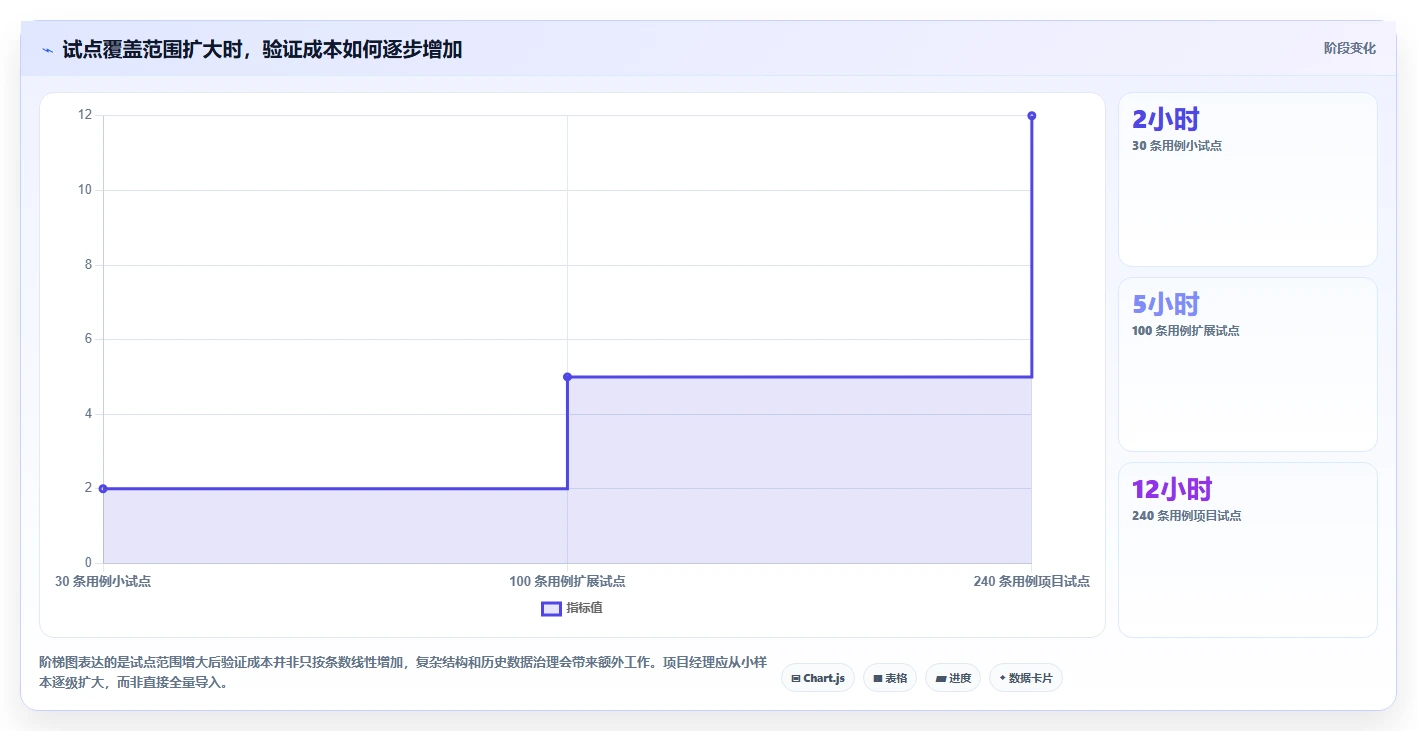Click the axis label 240 条用例项目试点
Viewport: 1417px width, 731px height.
[1031, 581]
